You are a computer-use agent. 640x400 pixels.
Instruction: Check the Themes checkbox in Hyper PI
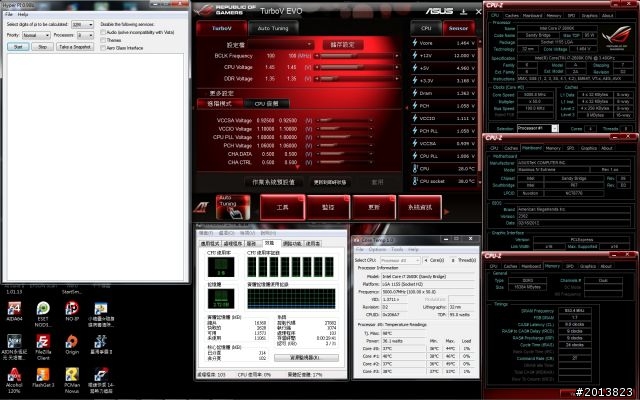point(103,40)
